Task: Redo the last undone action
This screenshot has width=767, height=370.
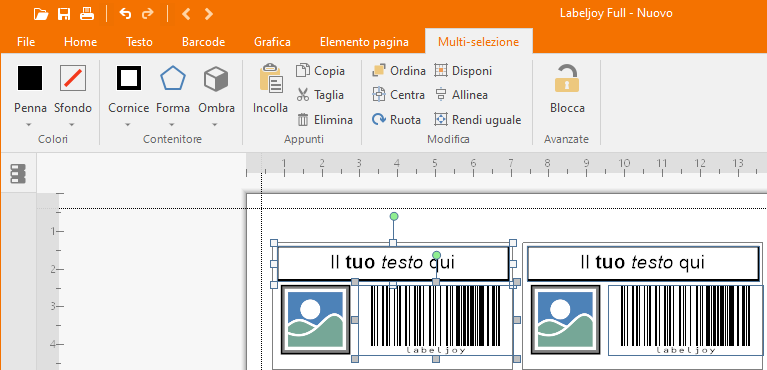Action: click(147, 14)
